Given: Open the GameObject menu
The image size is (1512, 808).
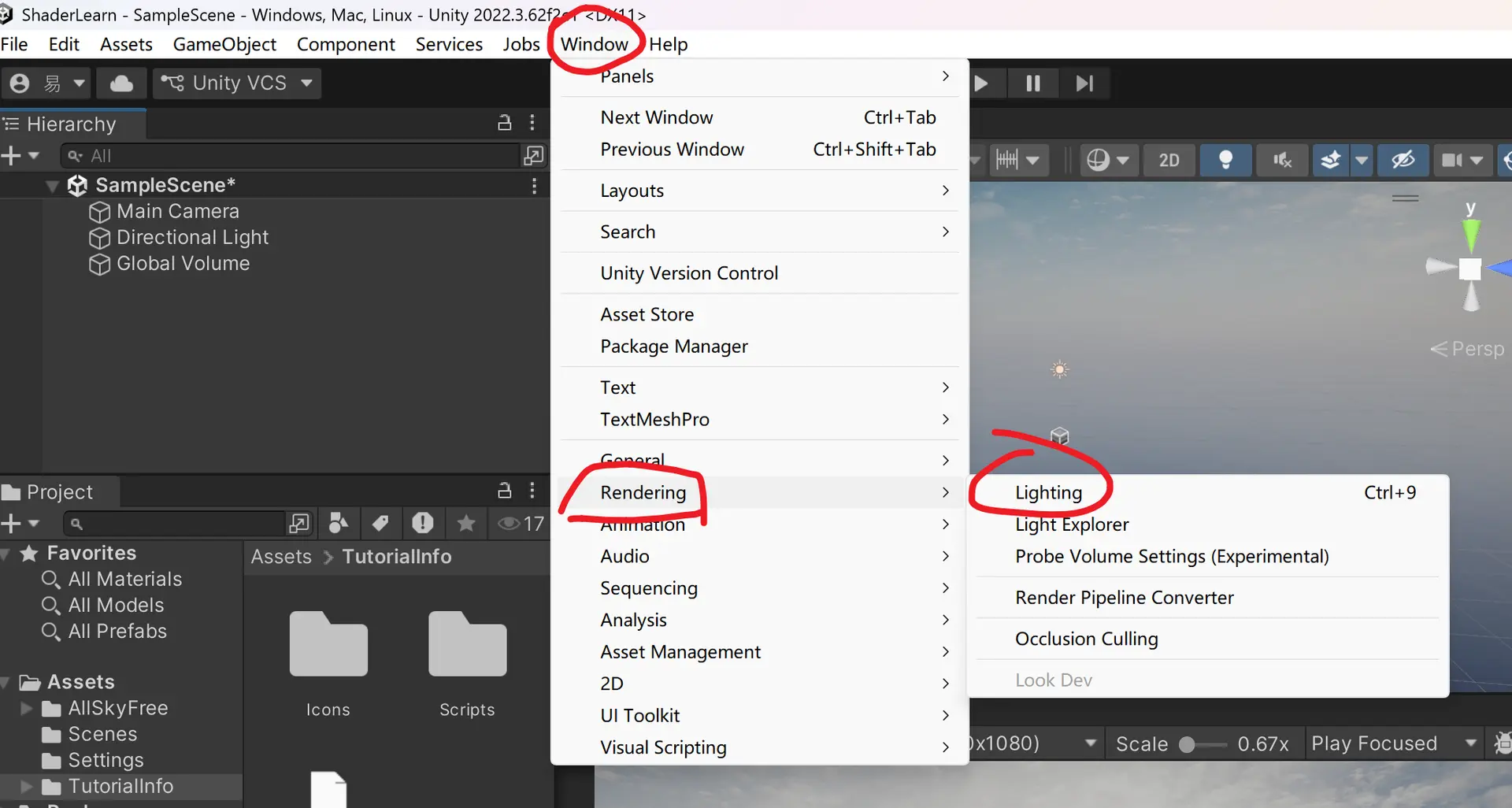Looking at the screenshot, I should click(x=224, y=44).
